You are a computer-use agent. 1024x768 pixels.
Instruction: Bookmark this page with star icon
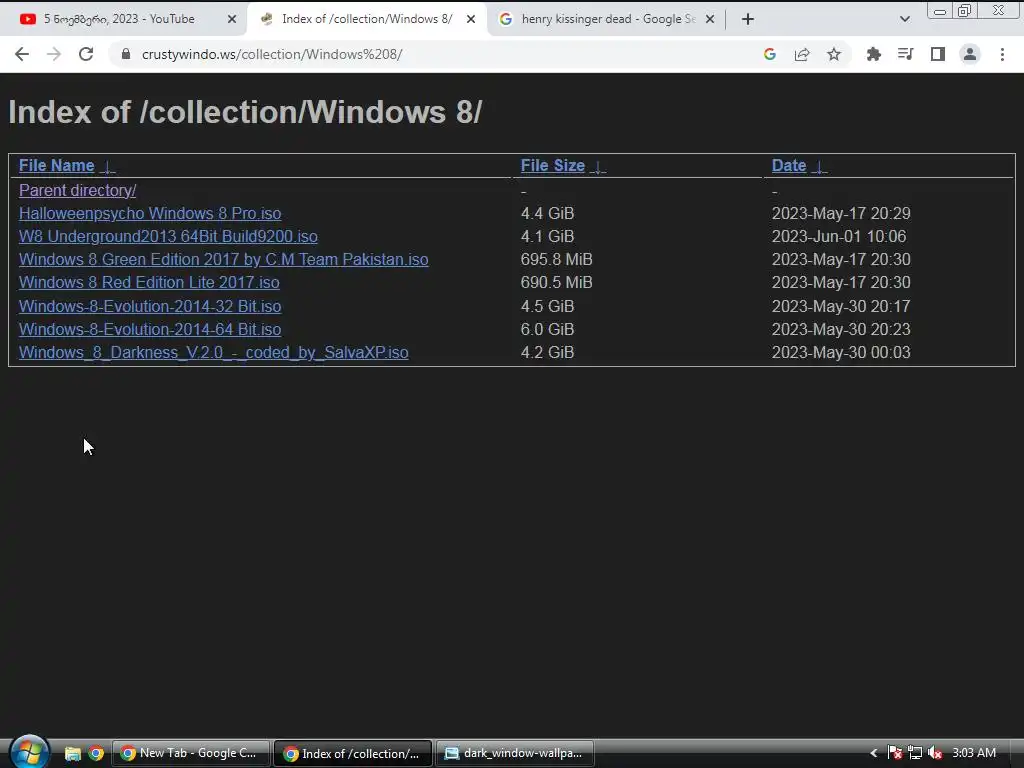[x=834, y=54]
